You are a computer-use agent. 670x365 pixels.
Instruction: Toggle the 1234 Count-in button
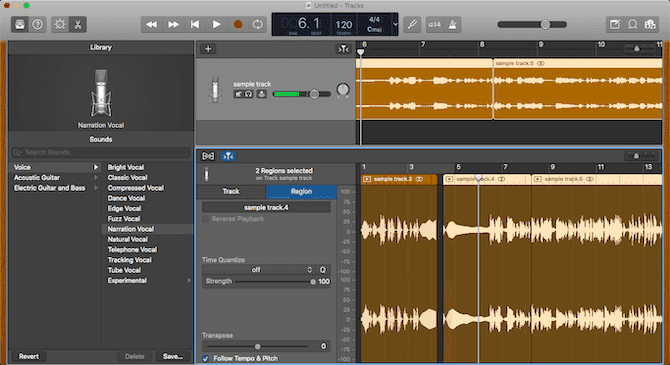point(434,24)
